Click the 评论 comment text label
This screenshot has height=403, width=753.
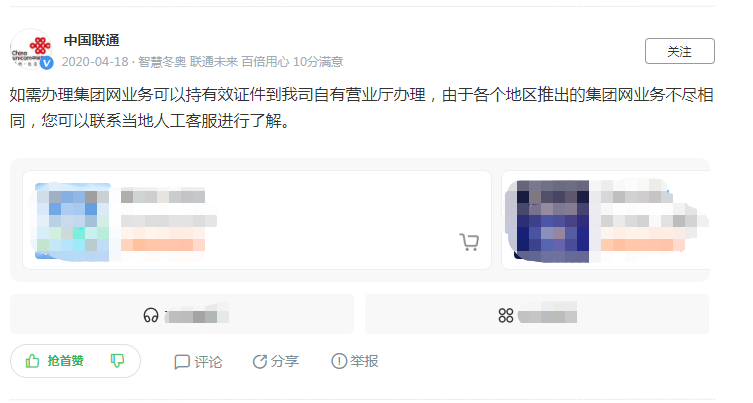tap(208, 362)
